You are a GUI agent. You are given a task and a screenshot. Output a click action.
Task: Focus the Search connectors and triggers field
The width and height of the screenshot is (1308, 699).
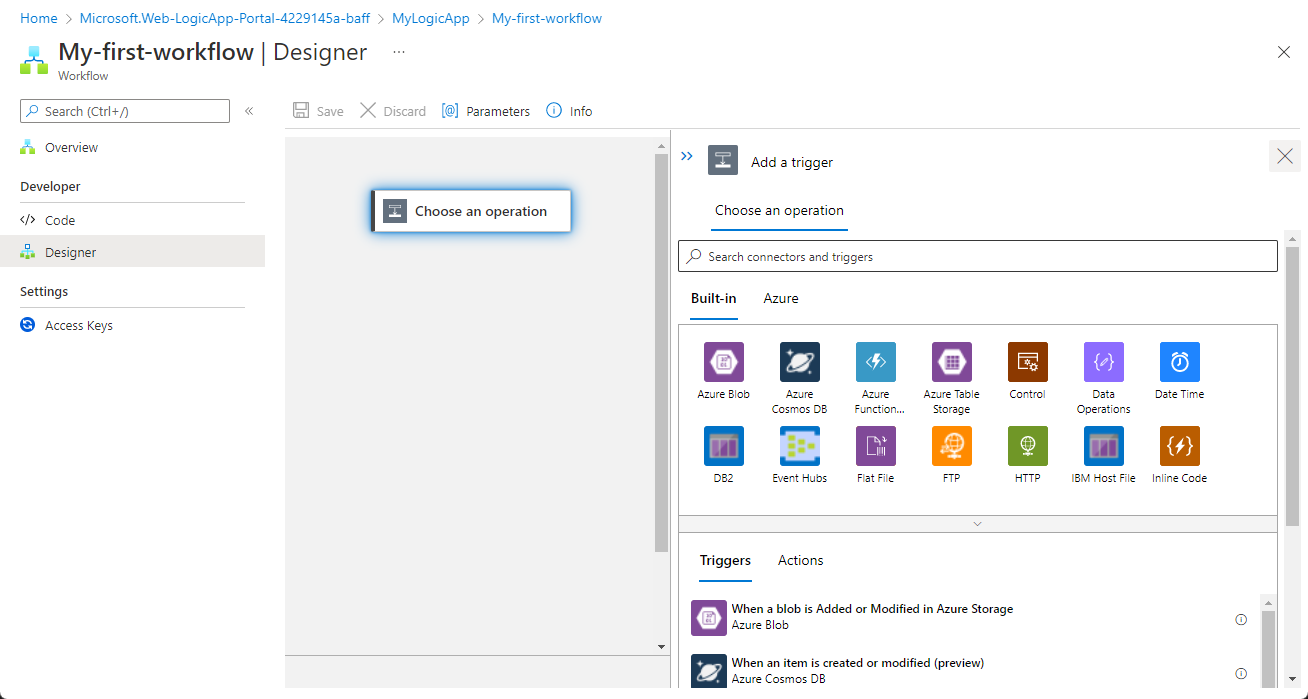click(x=978, y=256)
